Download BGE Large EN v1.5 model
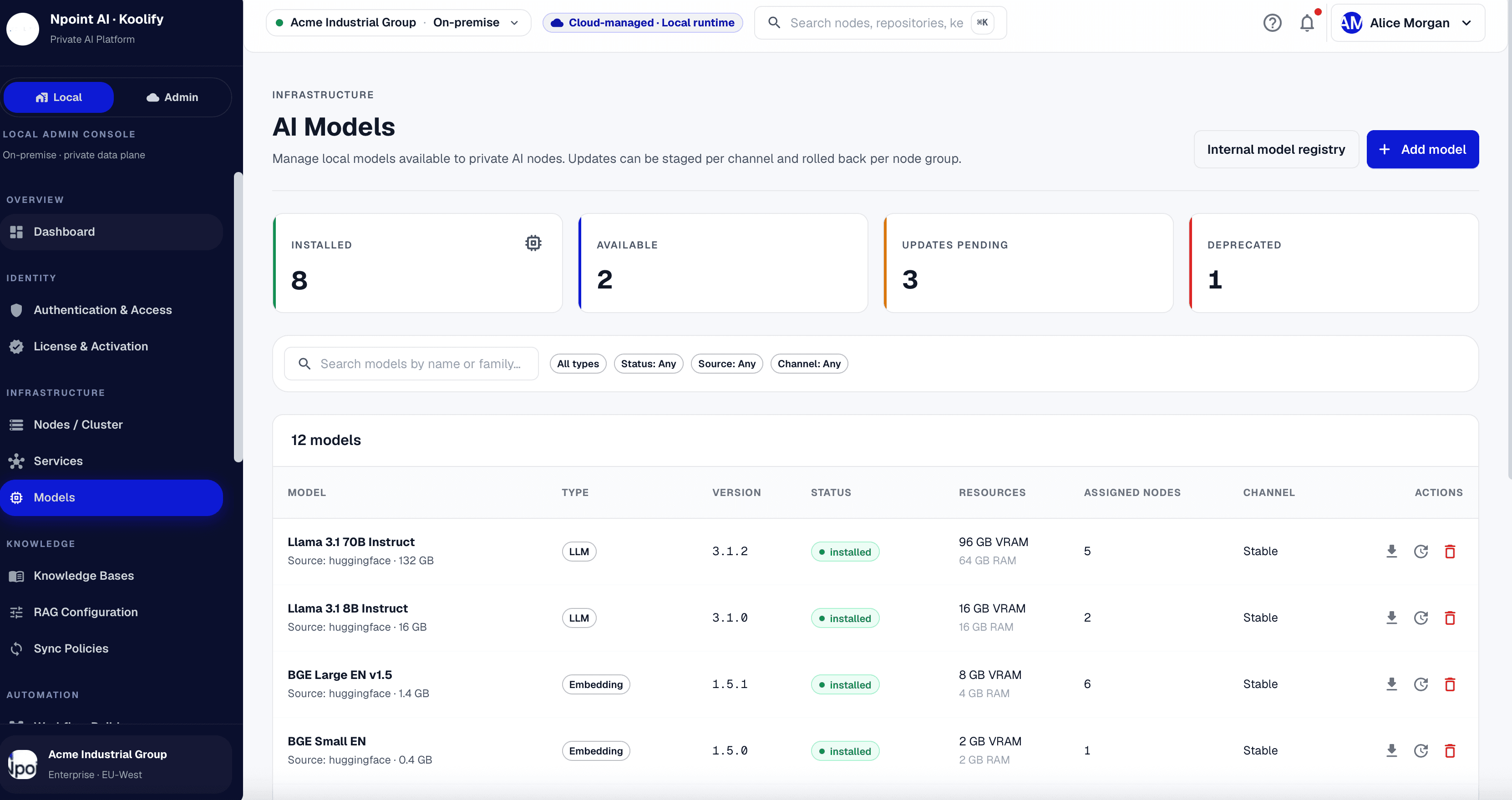 pos(1391,684)
